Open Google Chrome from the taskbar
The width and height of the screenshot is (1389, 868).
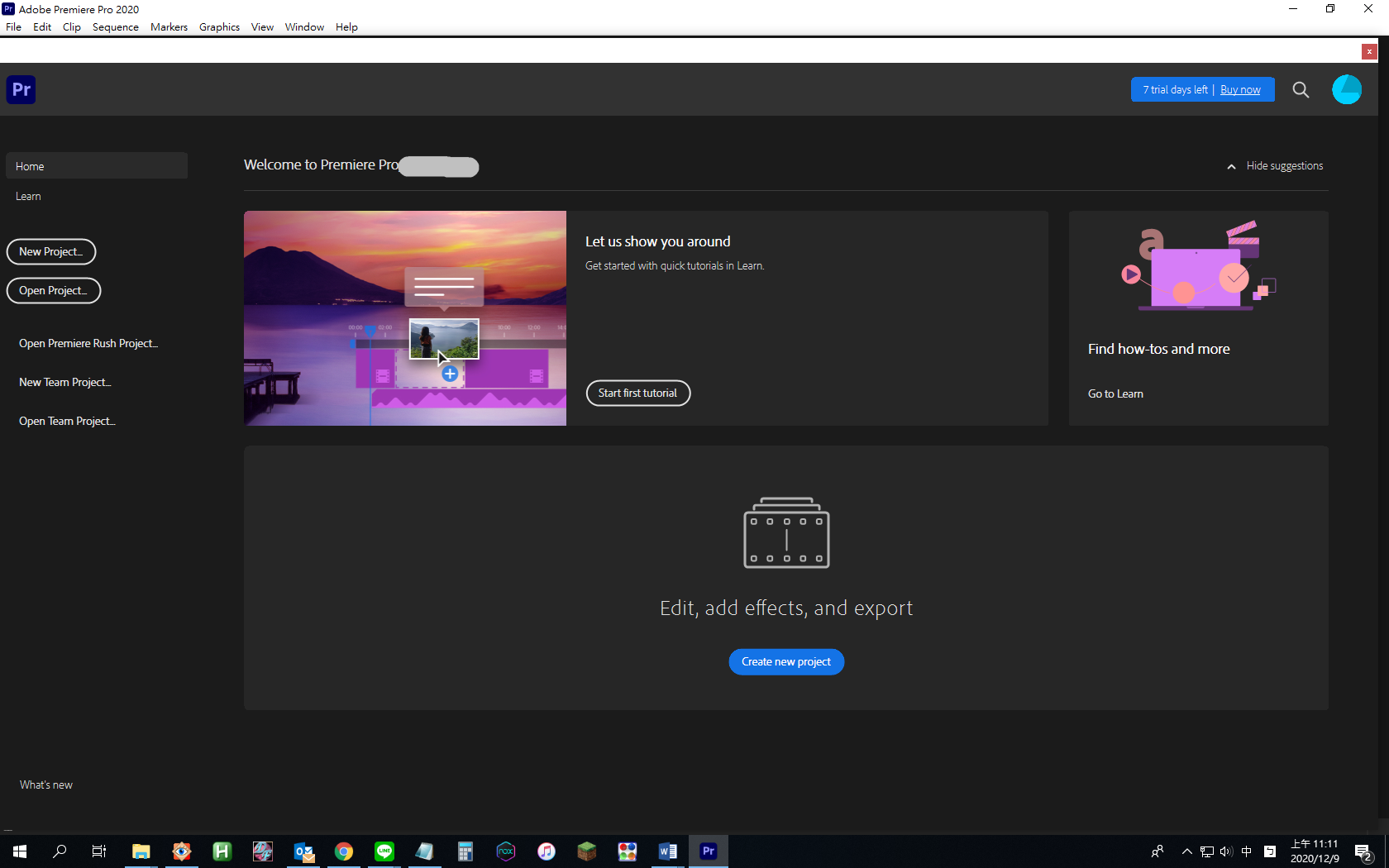(x=344, y=851)
